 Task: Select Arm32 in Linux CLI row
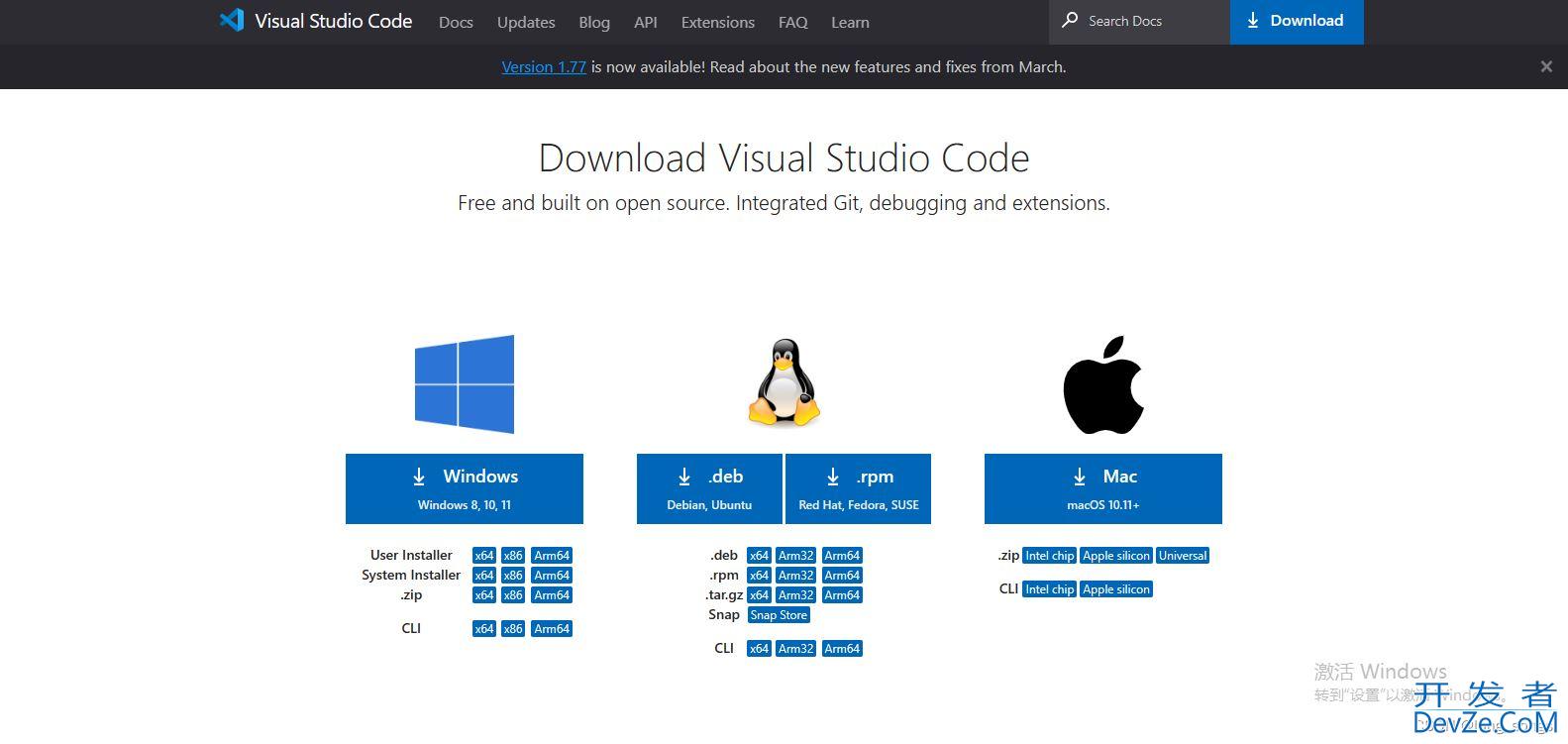click(x=796, y=649)
